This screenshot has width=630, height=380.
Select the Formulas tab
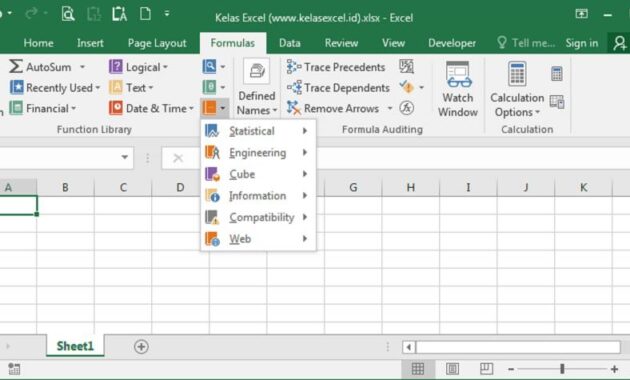pyautogui.click(x=233, y=43)
